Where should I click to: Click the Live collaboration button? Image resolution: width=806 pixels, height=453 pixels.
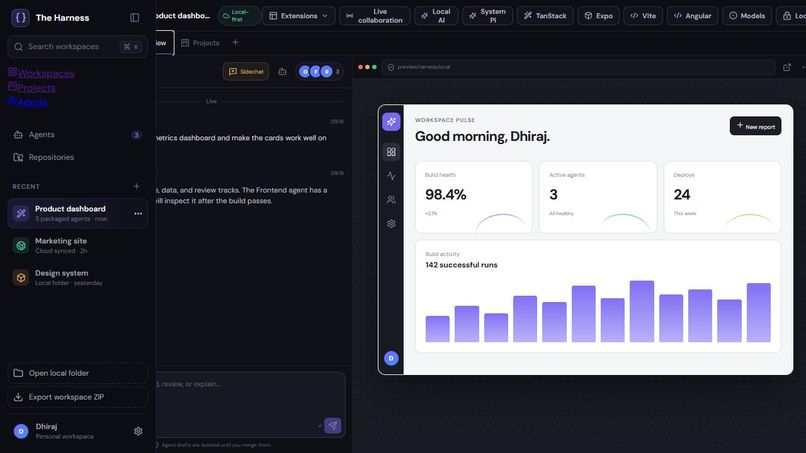coord(375,16)
